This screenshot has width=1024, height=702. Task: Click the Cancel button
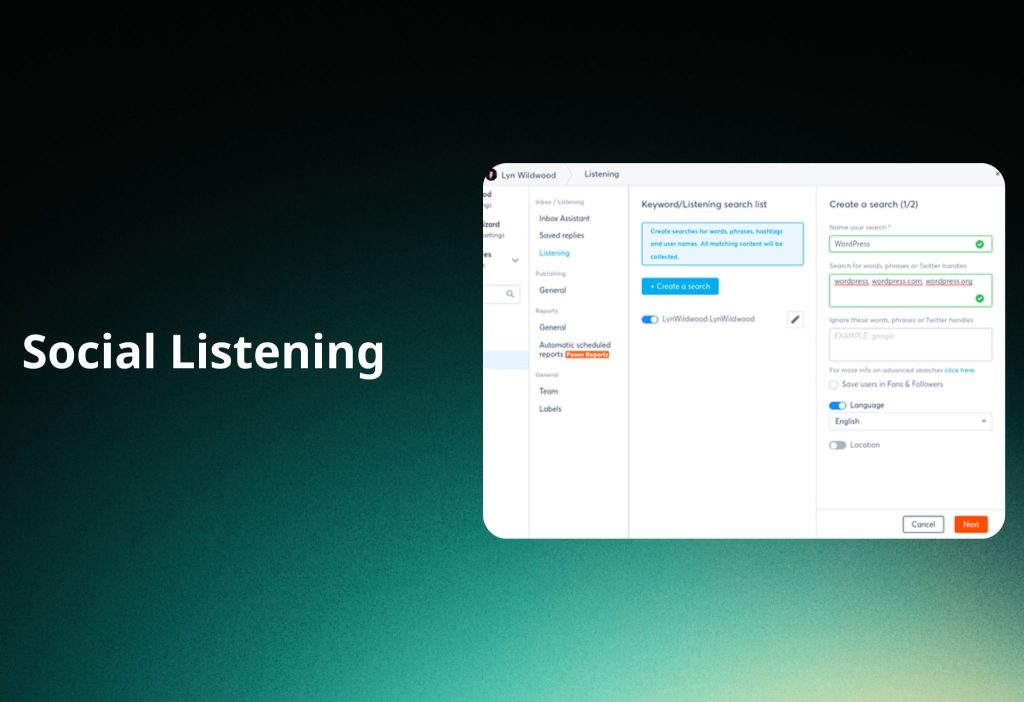pyautogui.click(x=923, y=524)
